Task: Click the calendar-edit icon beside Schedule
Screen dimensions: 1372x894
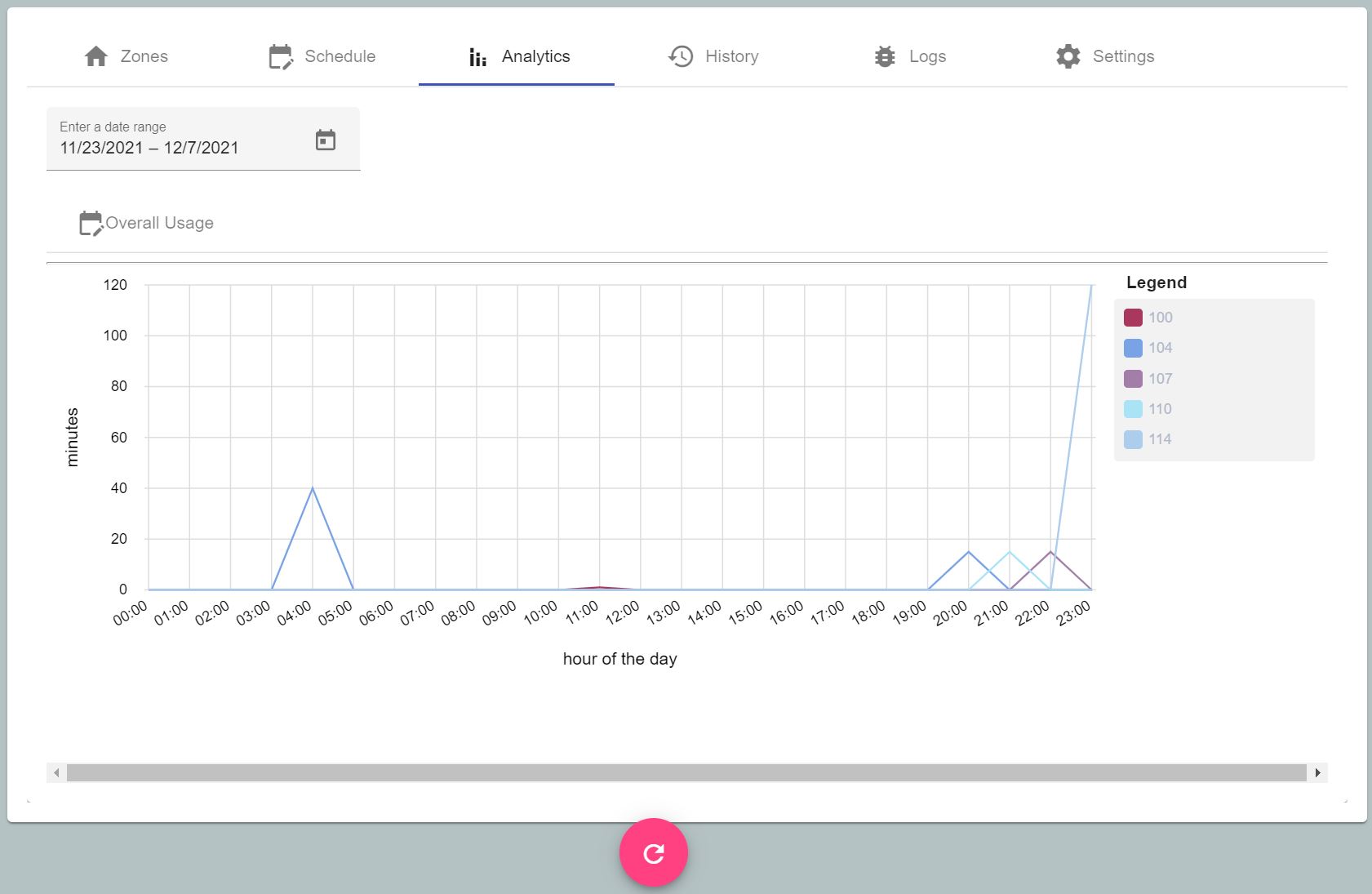Action: tap(281, 56)
